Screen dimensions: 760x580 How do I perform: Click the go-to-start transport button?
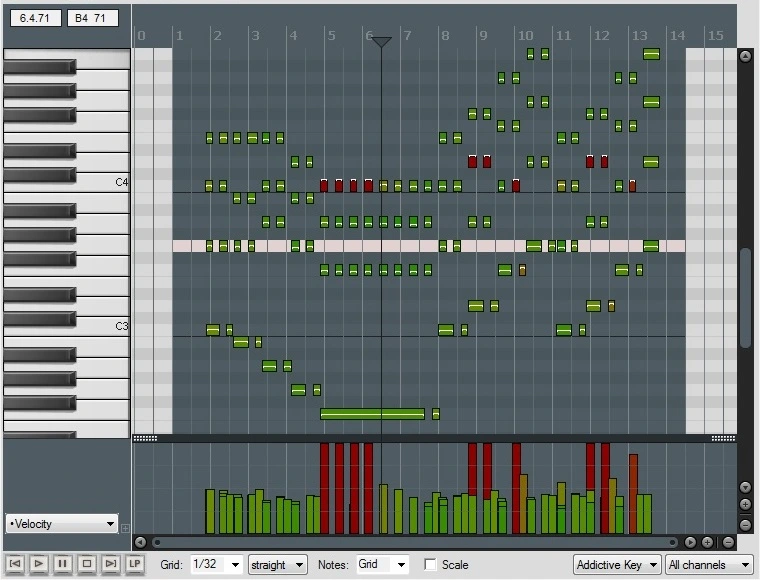15,564
